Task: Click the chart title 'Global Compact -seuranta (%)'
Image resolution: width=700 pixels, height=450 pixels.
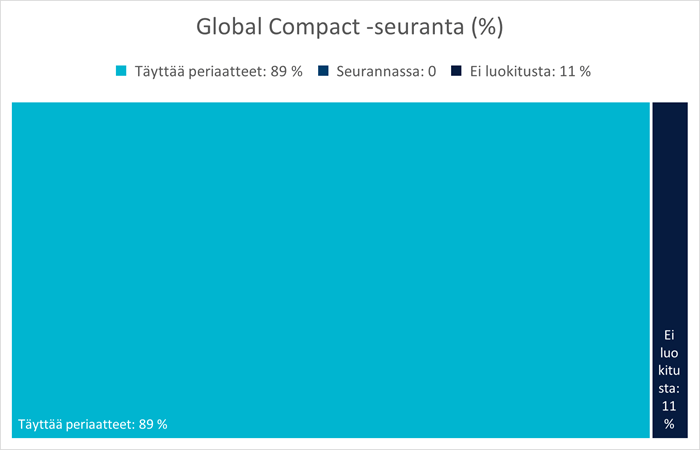Action: [349, 27]
